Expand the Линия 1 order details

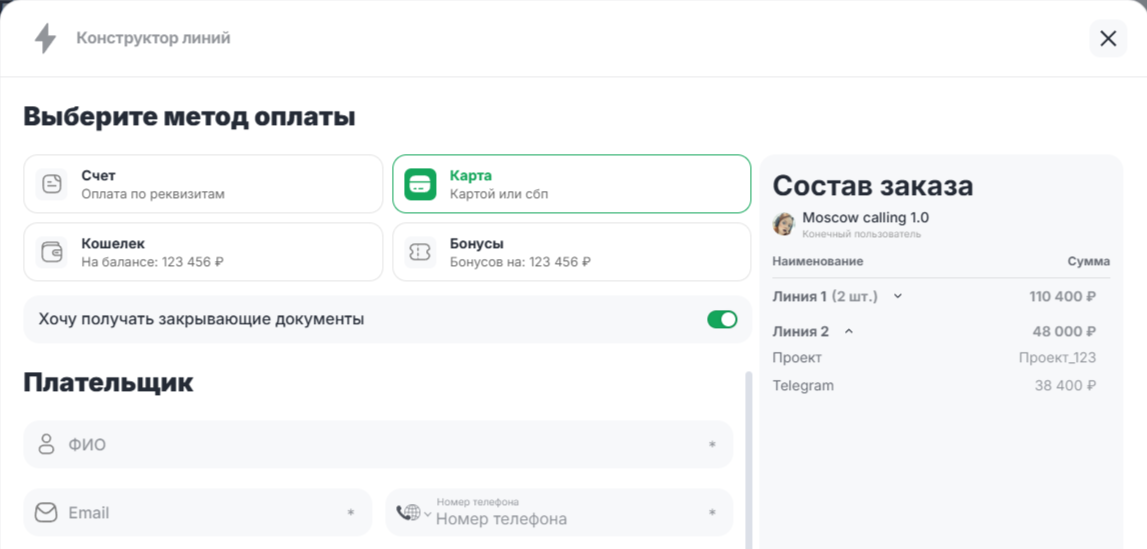pyautogui.click(x=897, y=296)
